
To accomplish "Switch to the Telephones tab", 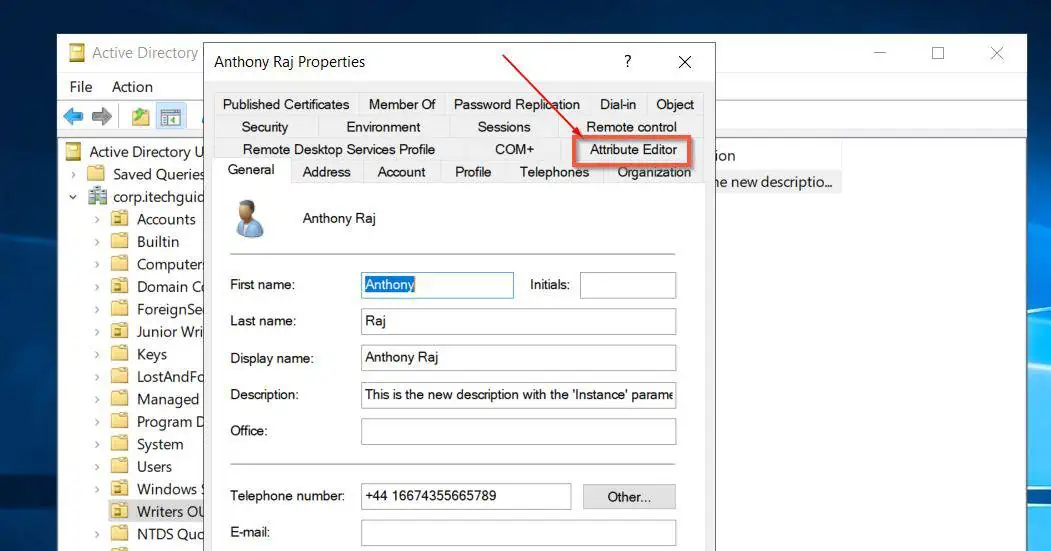I will (554, 172).
